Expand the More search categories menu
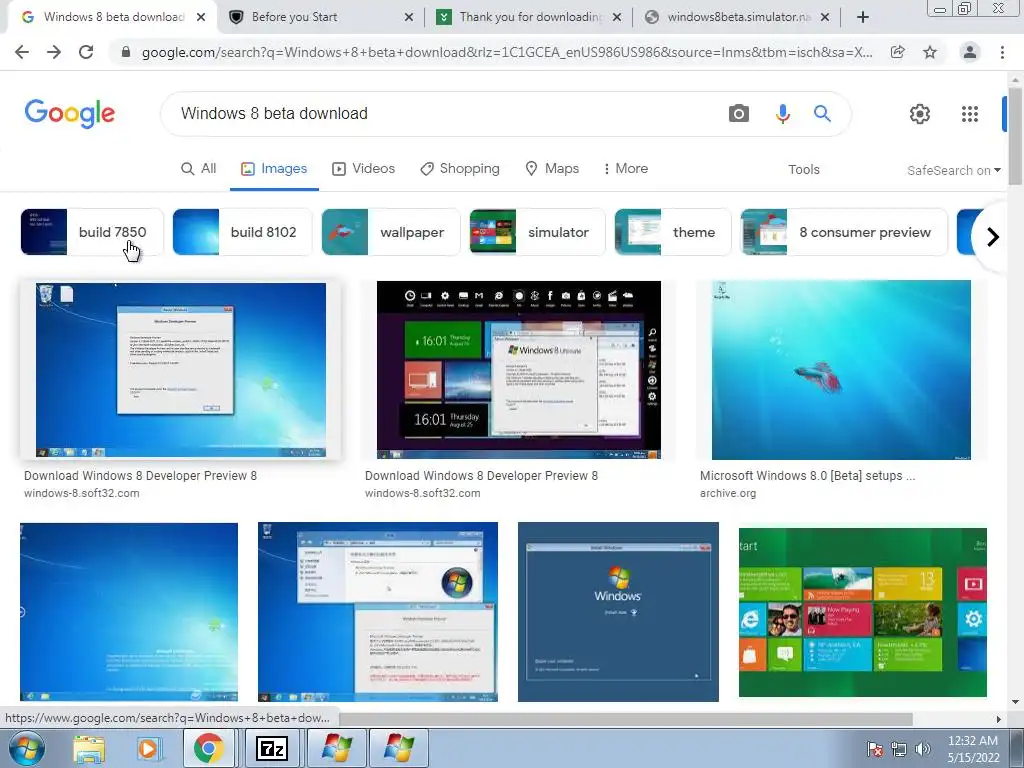This screenshot has width=1024, height=768. pos(626,168)
